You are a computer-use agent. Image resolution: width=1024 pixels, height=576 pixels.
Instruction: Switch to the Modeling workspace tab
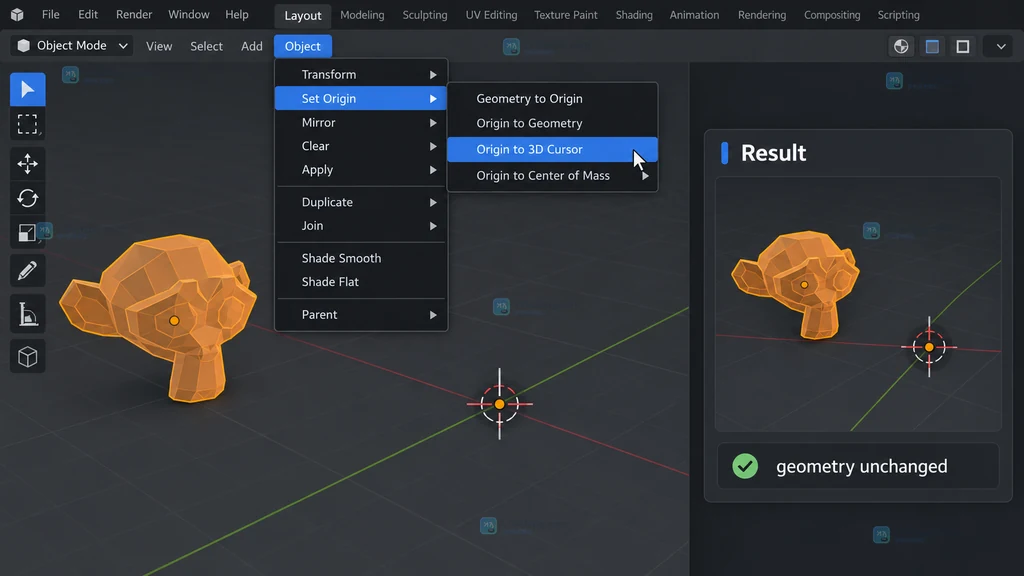362,15
